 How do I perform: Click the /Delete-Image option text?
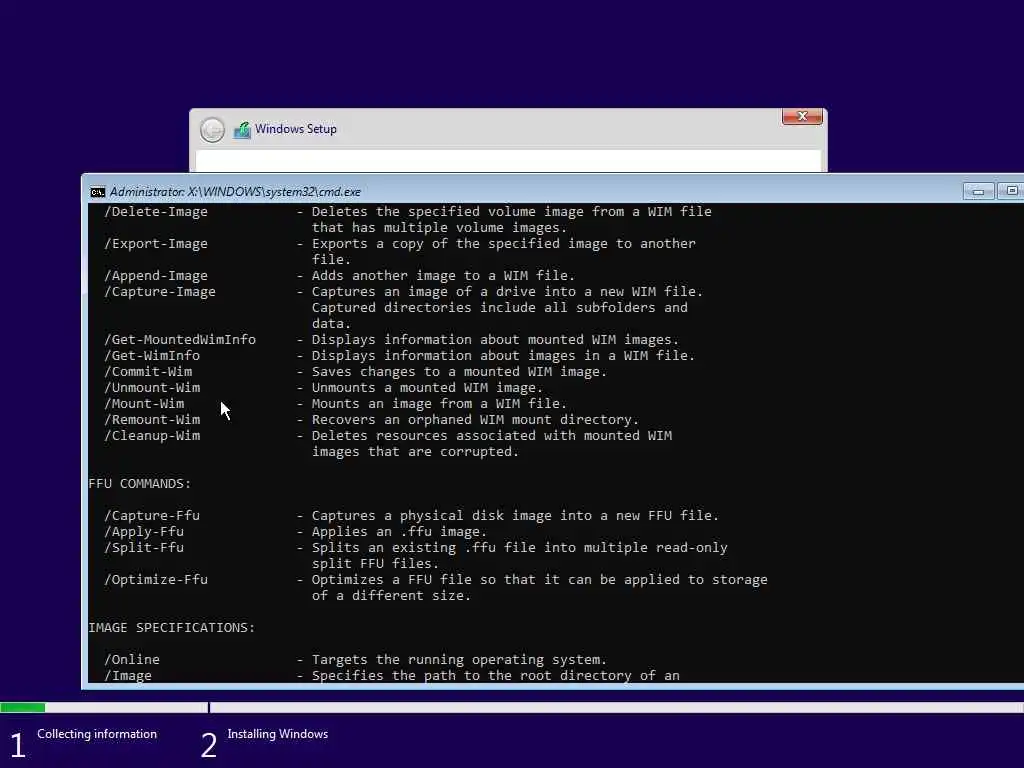point(156,212)
